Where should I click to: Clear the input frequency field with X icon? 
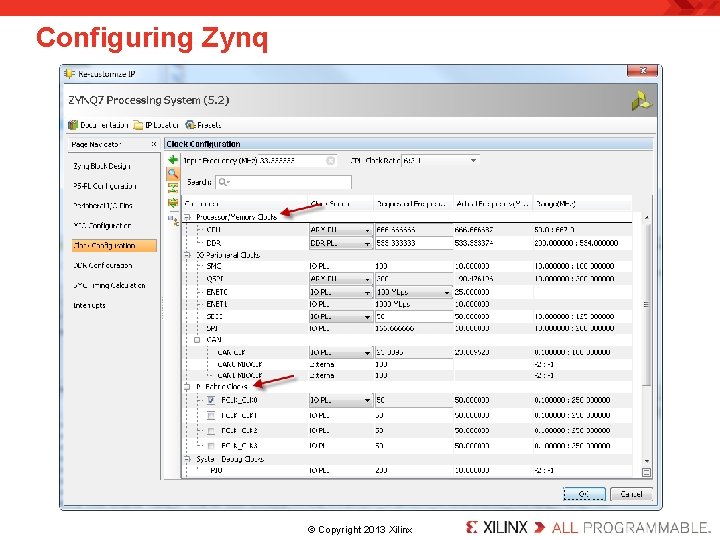tap(330, 161)
